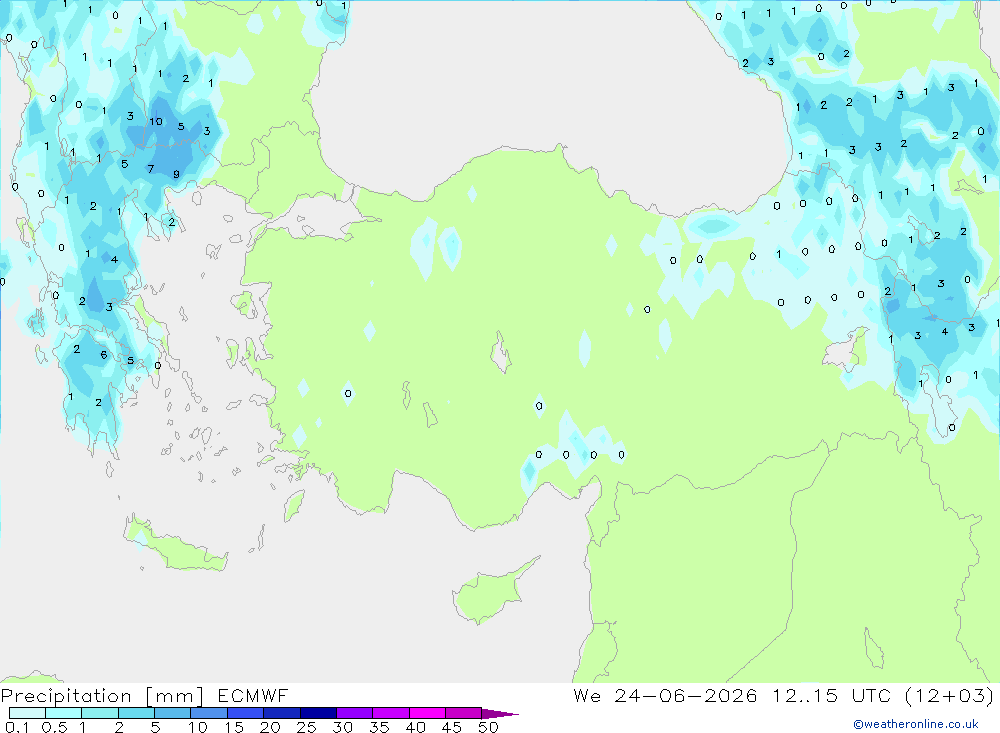Click the legend label '20'
This screenshot has height=733, width=1000.
coord(270,727)
